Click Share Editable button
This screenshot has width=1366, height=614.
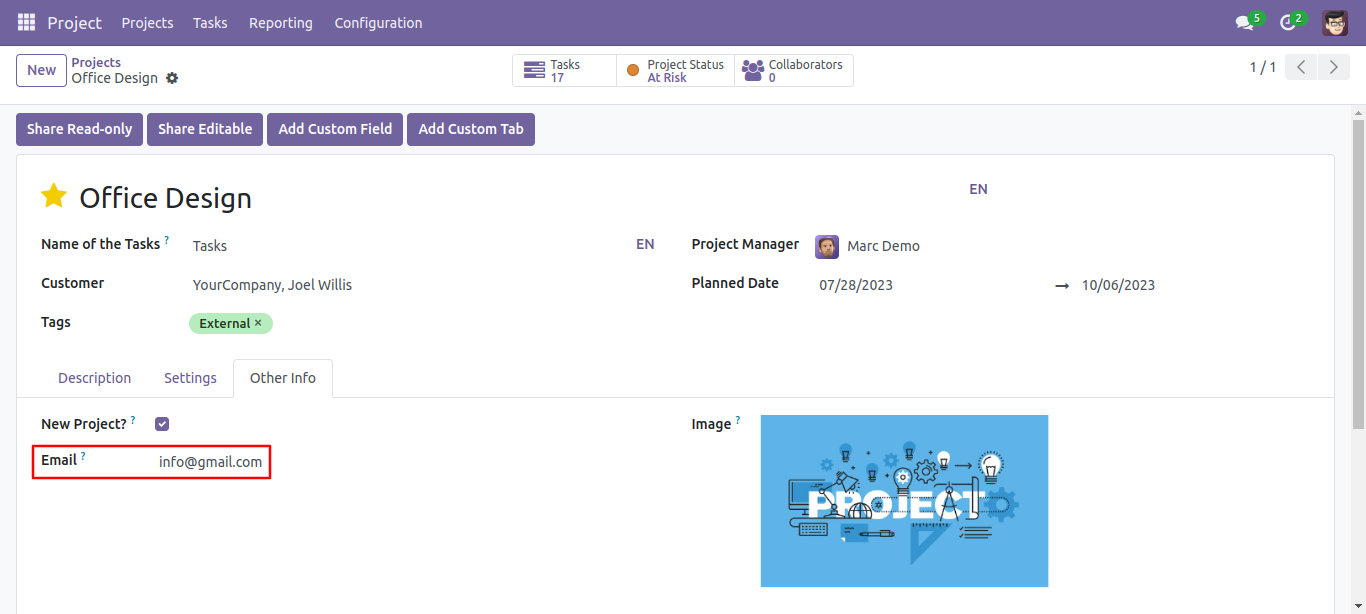[205, 129]
